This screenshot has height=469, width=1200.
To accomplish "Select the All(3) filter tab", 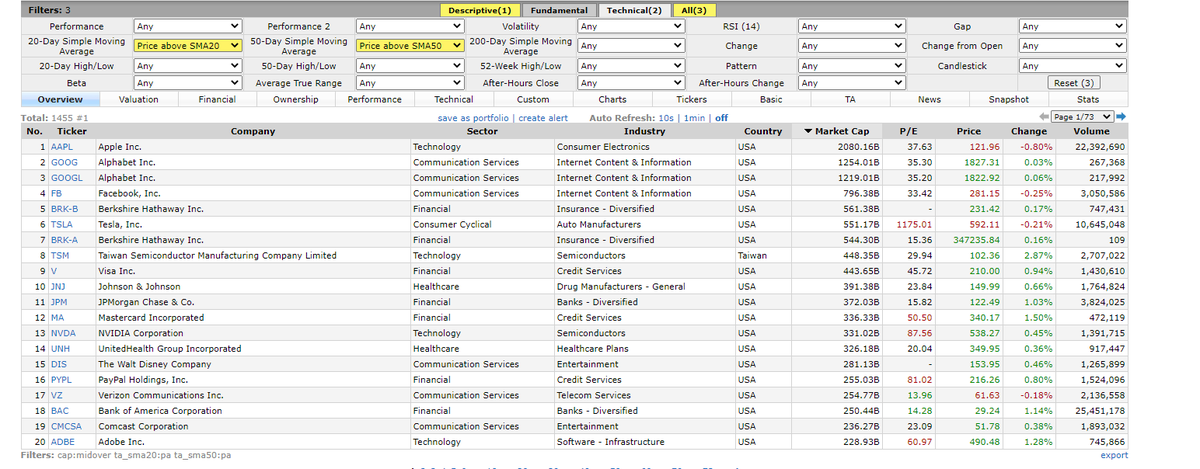I will click(x=692, y=10).
